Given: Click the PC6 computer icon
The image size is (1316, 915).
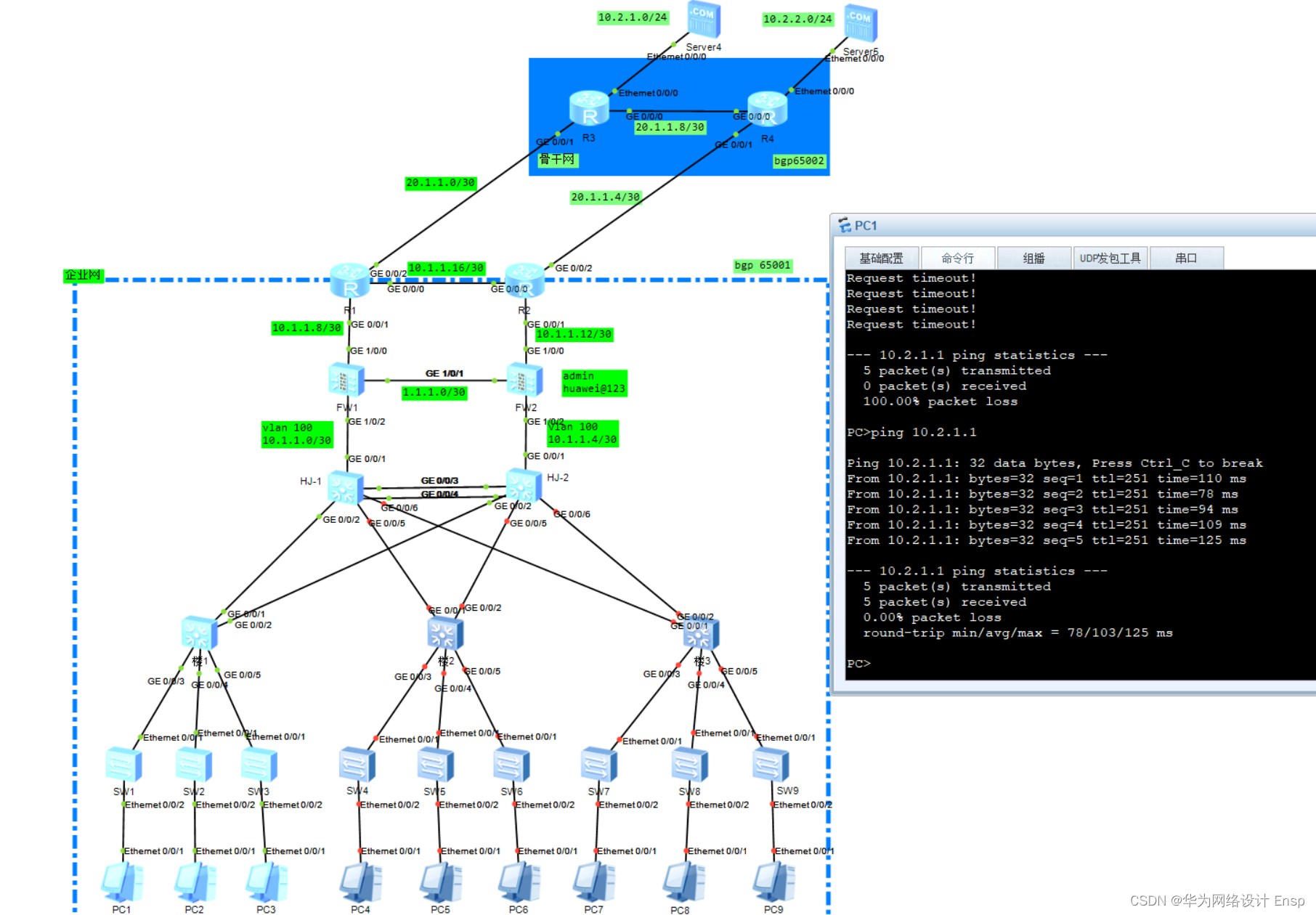Looking at the screenshot, I should click(x=519, y=882).
